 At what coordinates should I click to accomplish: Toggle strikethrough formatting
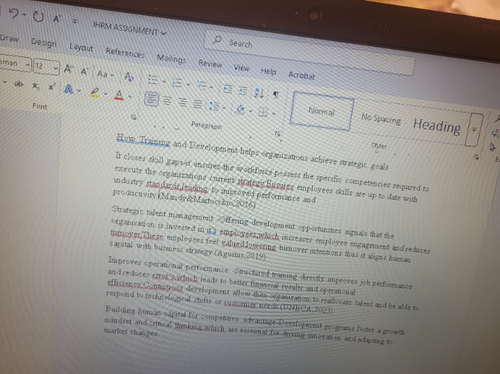pyautogui.click(x=19, y=84)
